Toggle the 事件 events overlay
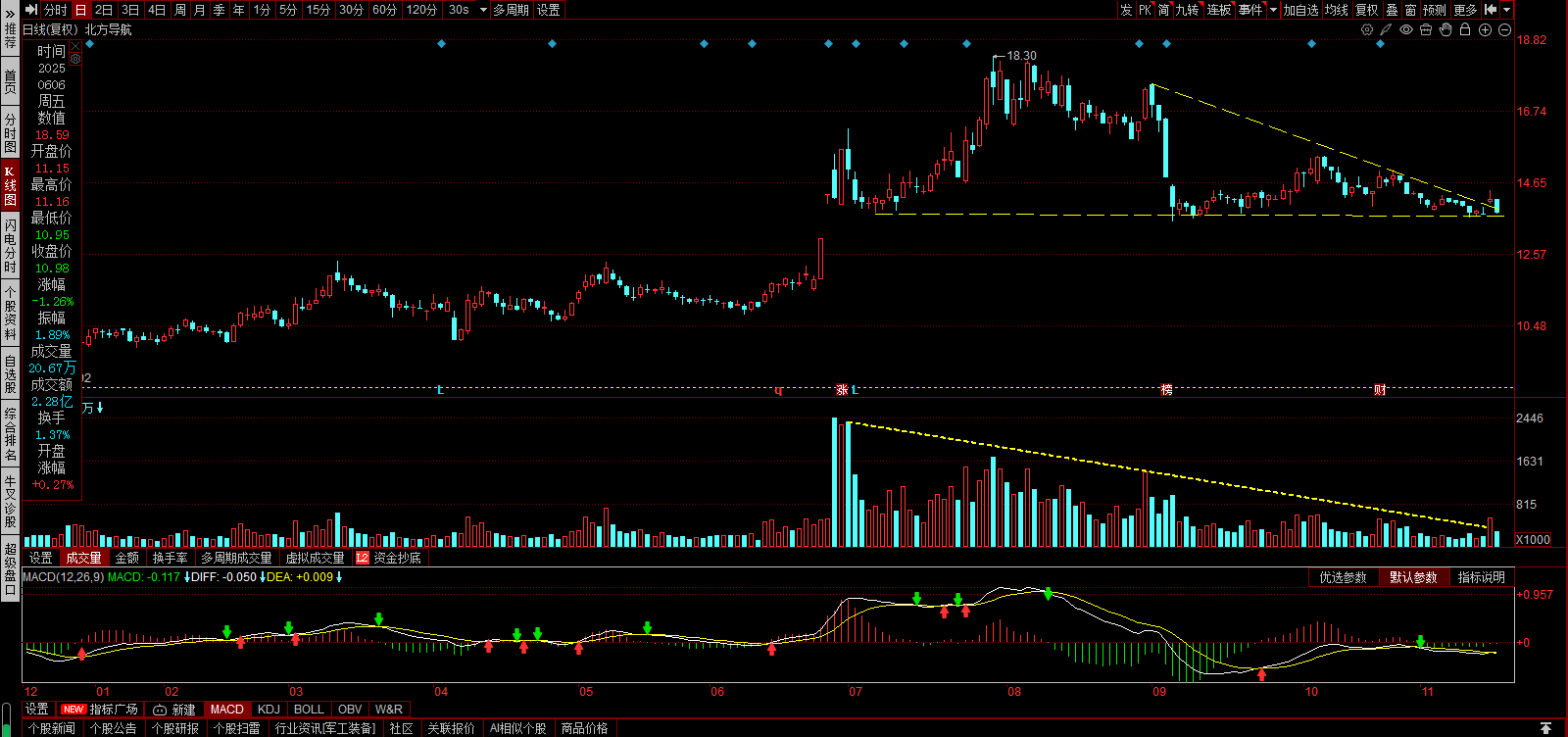 1250,10
